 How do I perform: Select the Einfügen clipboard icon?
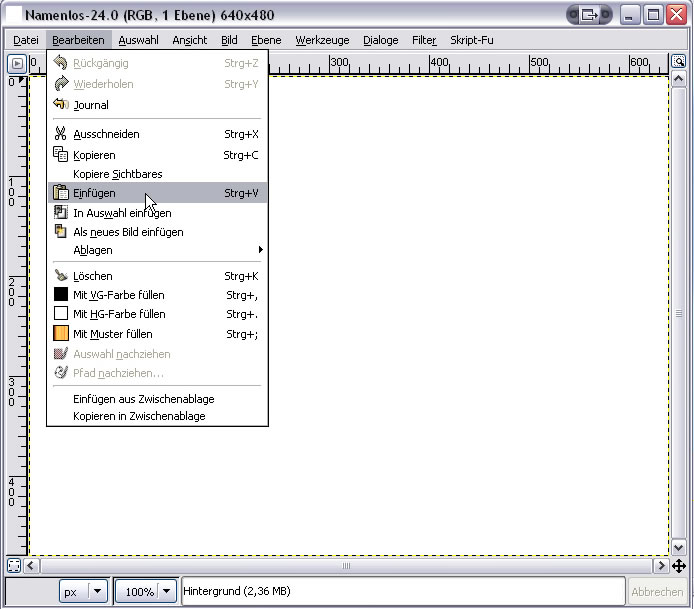[60, 193]
